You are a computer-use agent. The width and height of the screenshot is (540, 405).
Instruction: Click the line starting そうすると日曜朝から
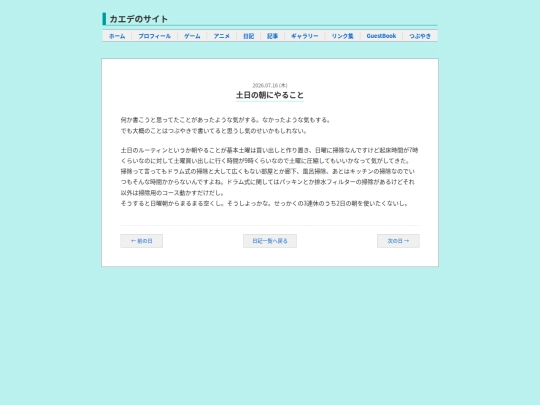click(x=264, y=203)
